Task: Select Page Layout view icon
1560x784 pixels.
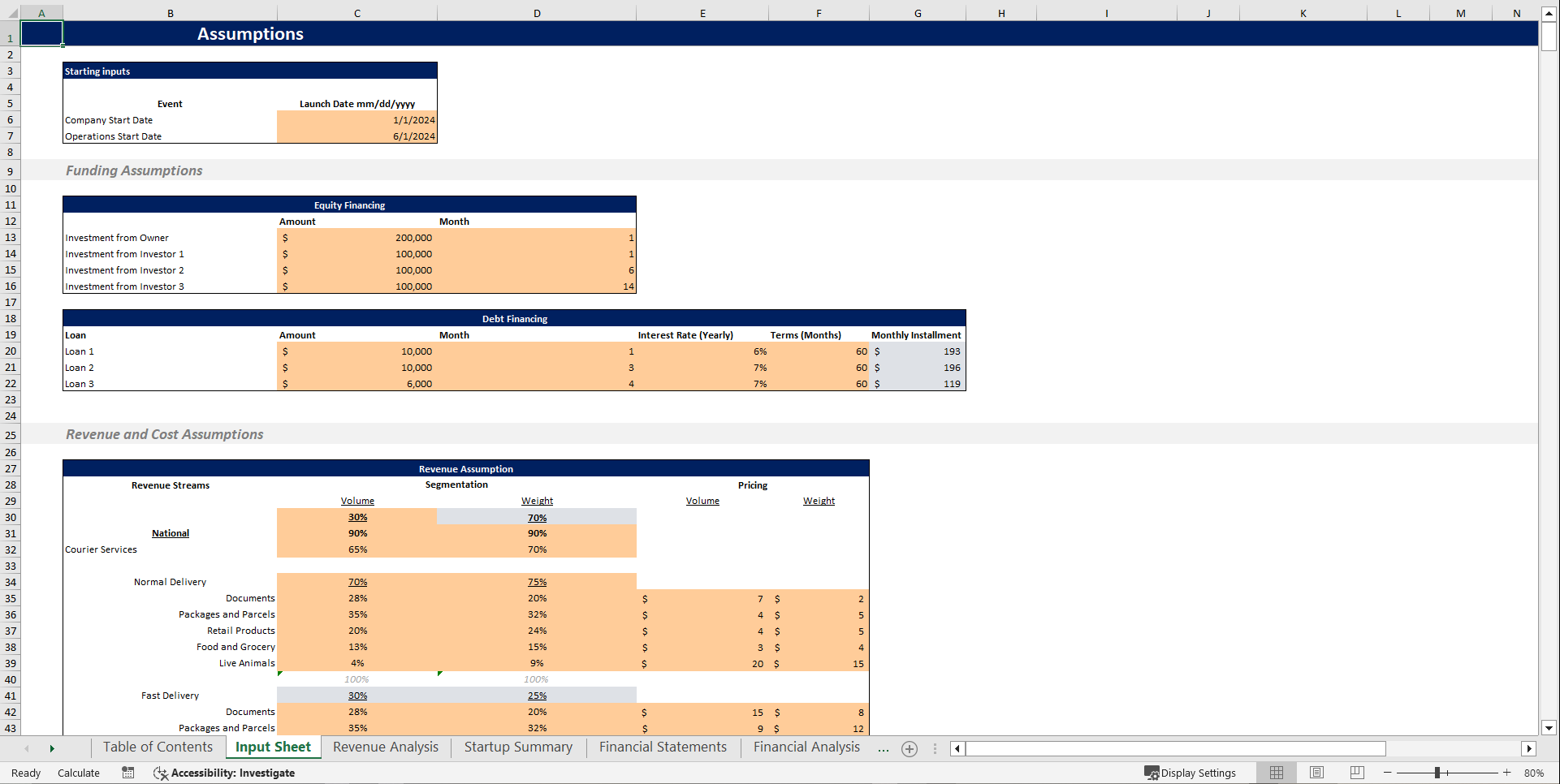Action: point(1316,773)
